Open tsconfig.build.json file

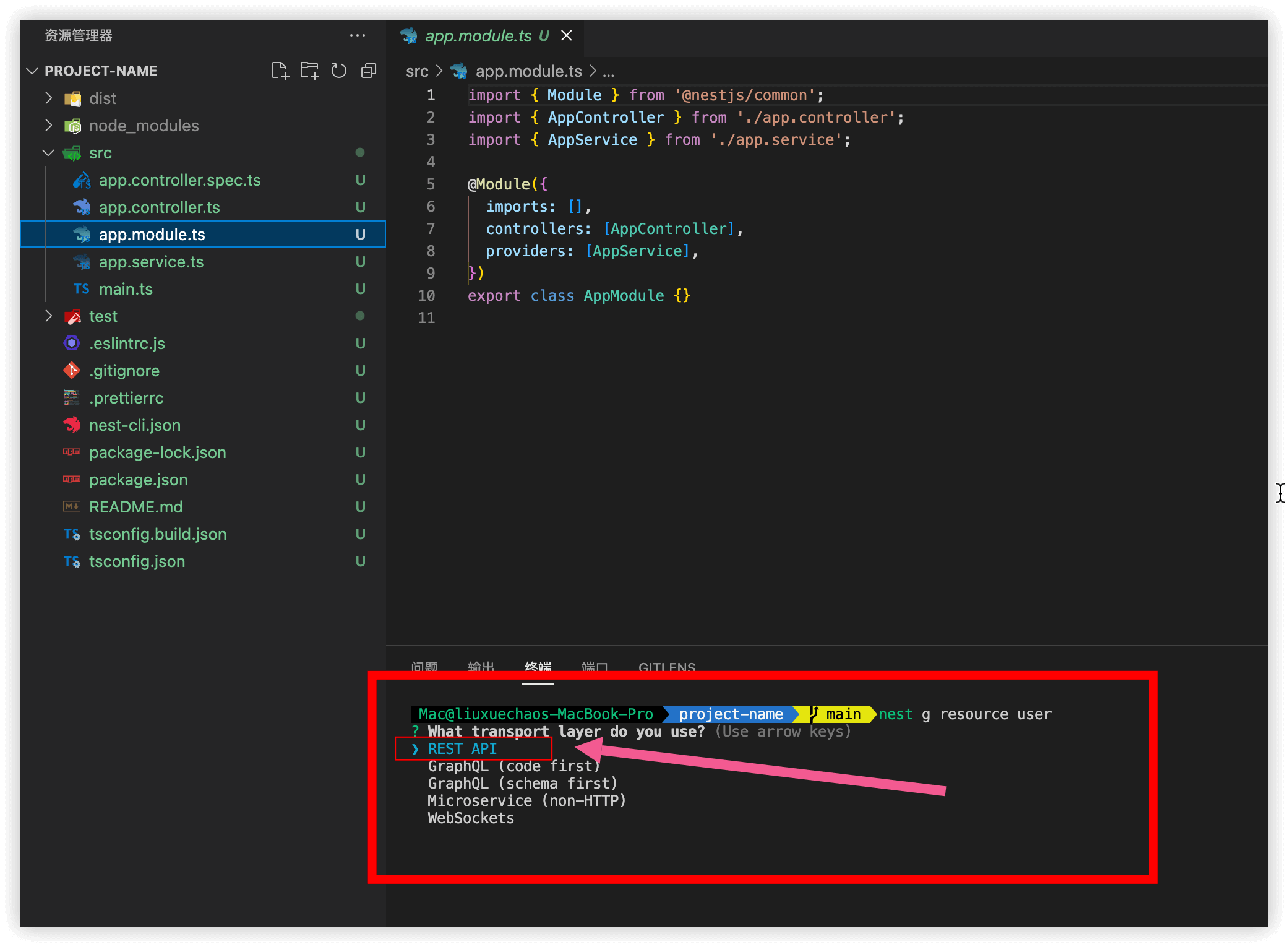point(203,534)
